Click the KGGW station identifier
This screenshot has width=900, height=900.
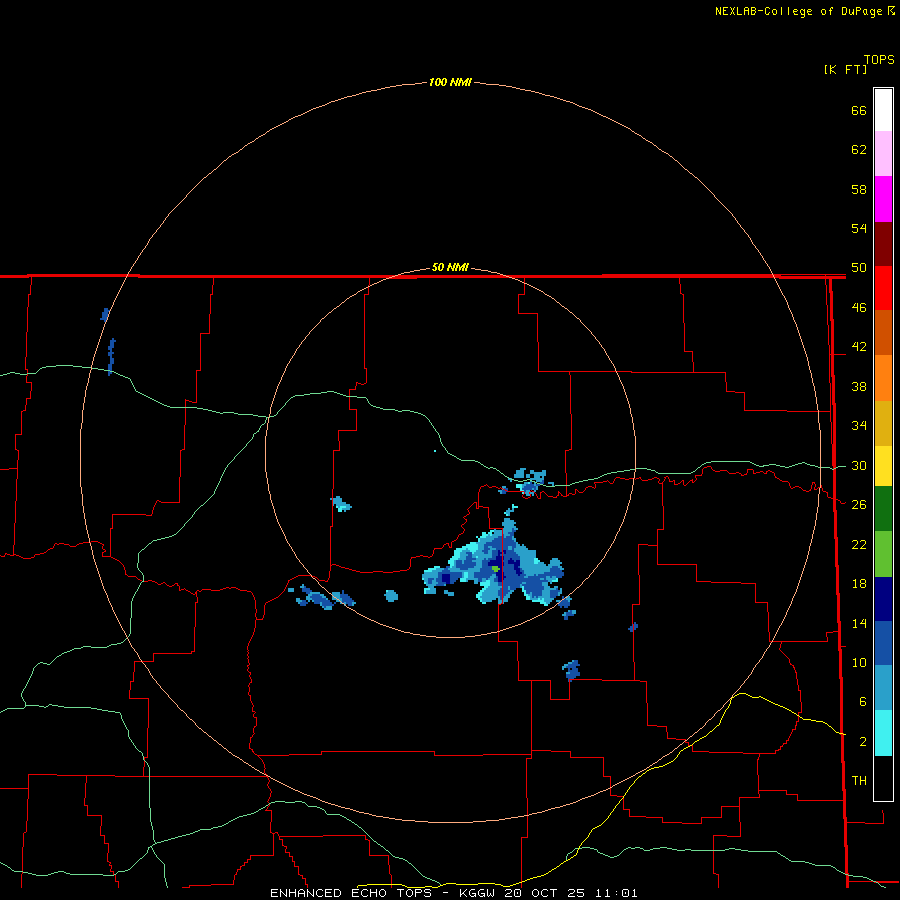point(476,893)
